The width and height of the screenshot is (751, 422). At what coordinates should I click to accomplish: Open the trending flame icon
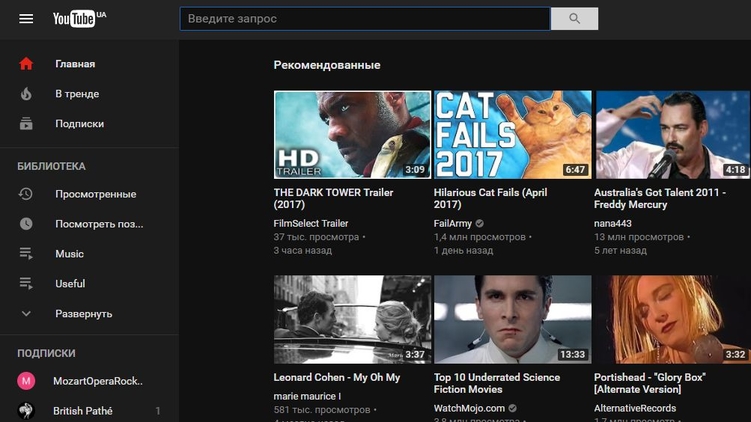26,94
